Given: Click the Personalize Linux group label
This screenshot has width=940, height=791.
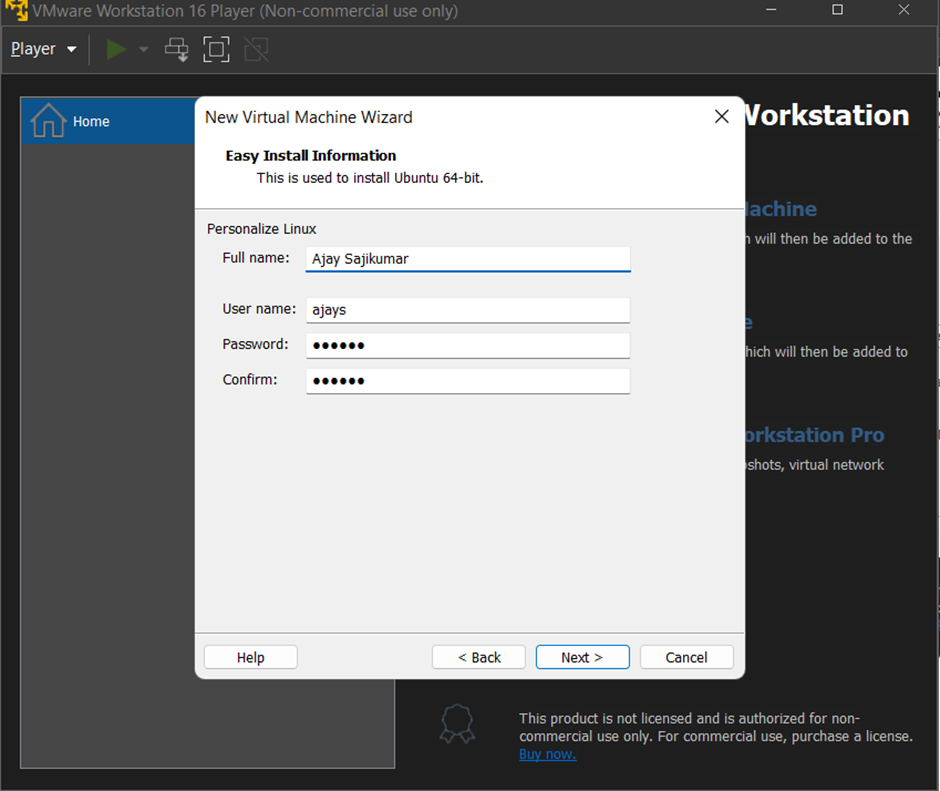Looking at the screenshot, I should click(x=261, y=229).
